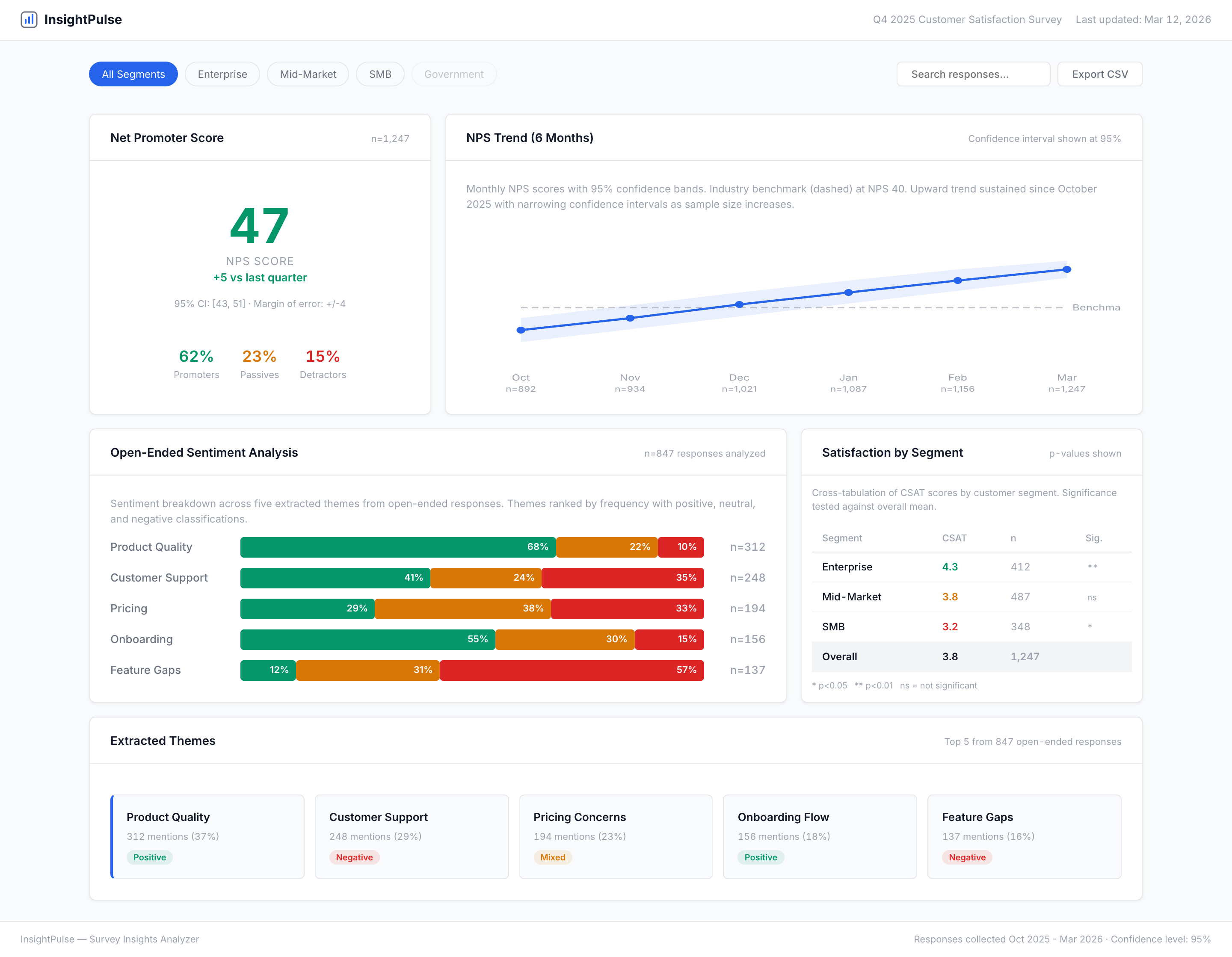1232x957 pixels.
Task: Expand the Feature Gaps theme card
Action: point(1024,837)
